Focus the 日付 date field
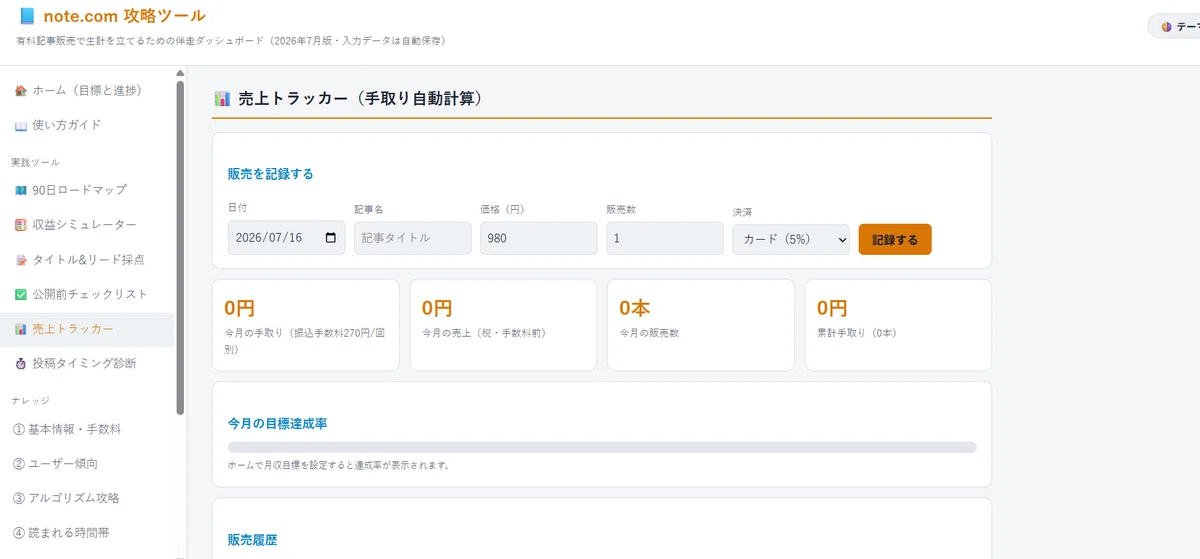 (x=287, y=238)
